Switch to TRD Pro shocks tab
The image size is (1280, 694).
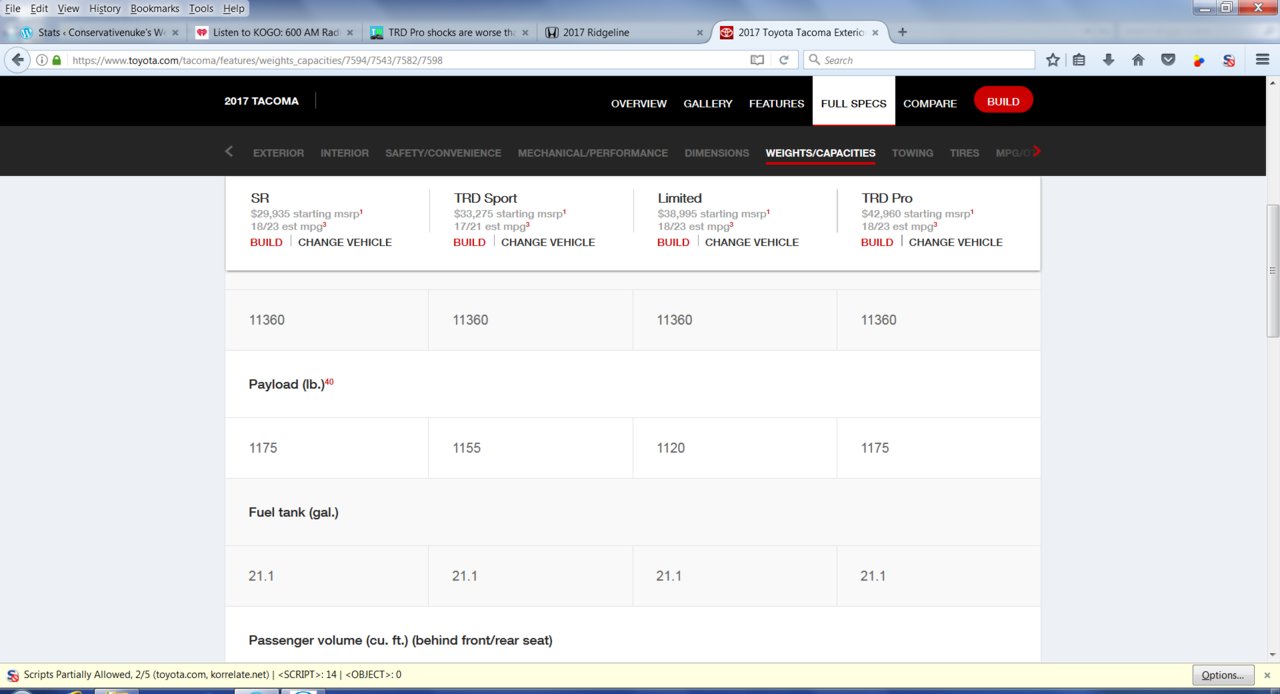tap(448, 32)
